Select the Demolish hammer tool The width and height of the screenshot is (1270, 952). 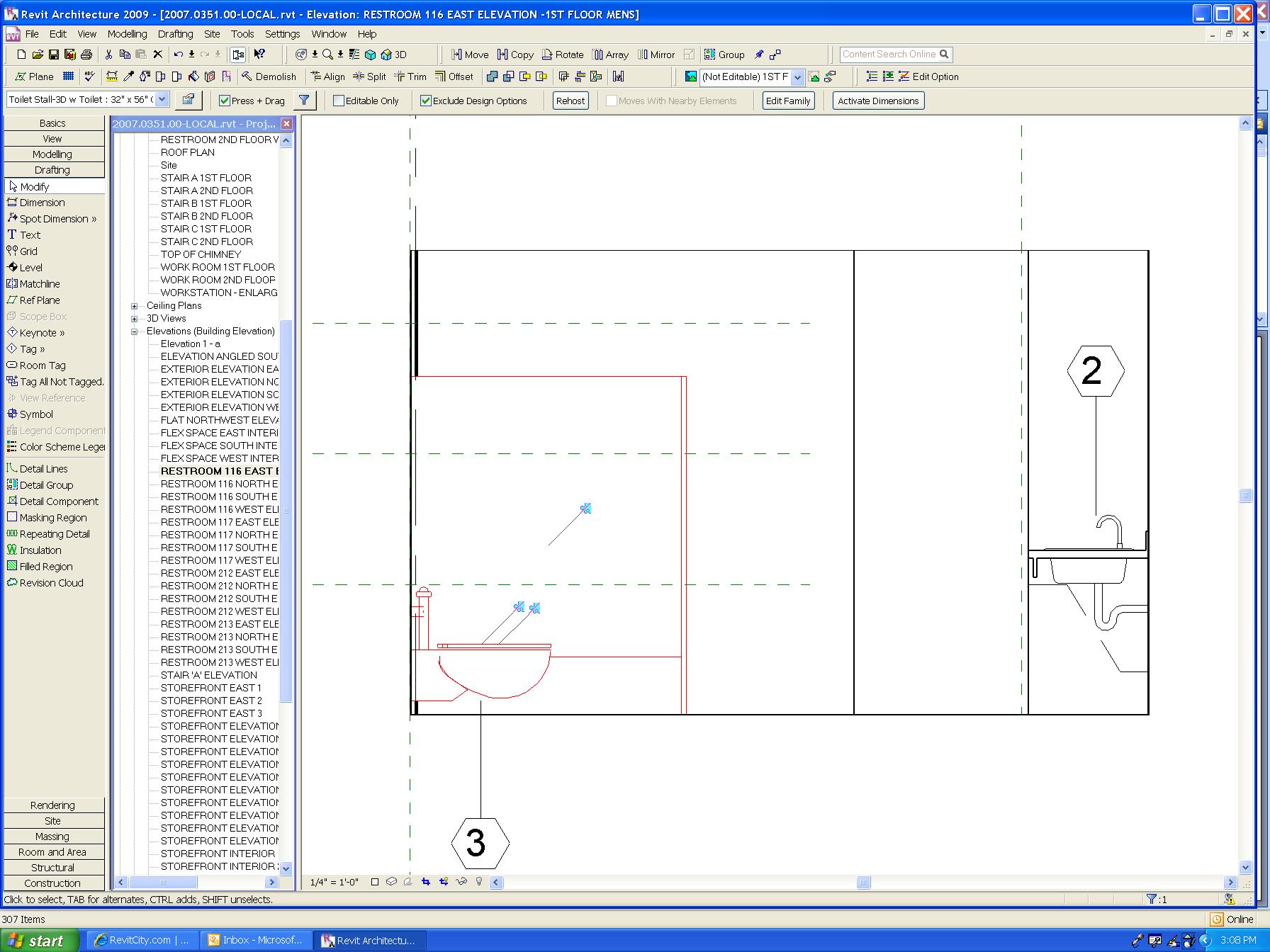pos(269,76)
